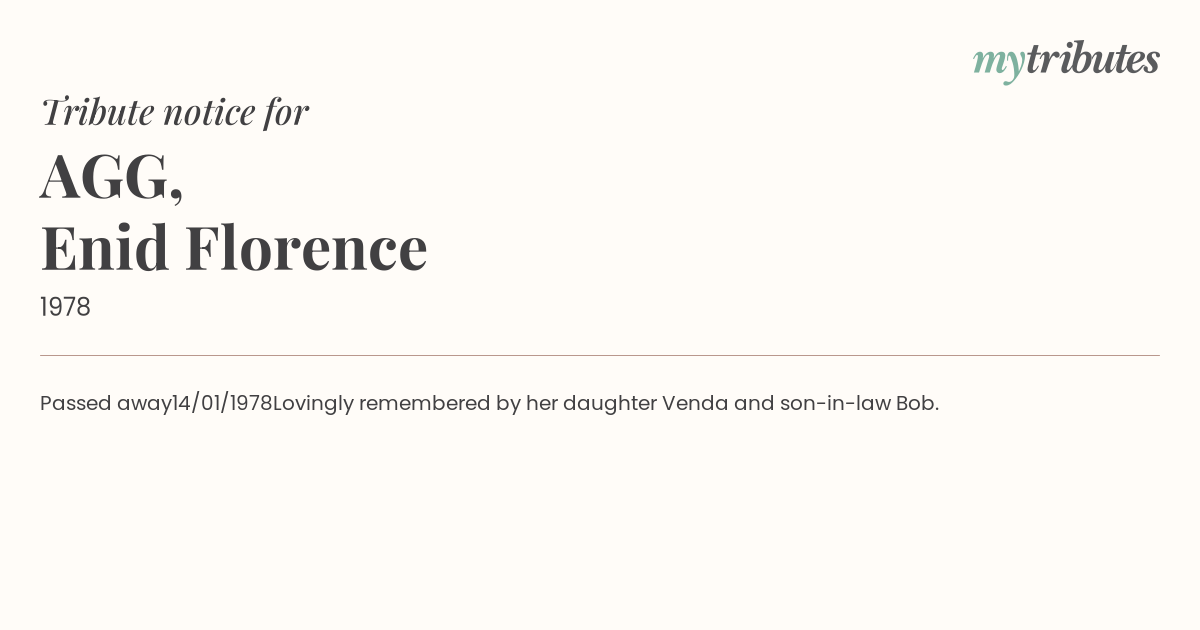Click the mytributes logo
Image resolution: width=1200 pixels, height=630 pixels.
coord(1066,60)
